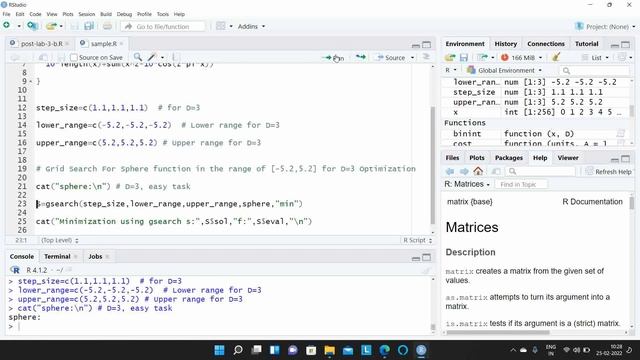The width and height of the screenshot is (640, 360).
Task: Open the List view dropdown in Environment
Action: pyautogui.click(x=596, y=58)
